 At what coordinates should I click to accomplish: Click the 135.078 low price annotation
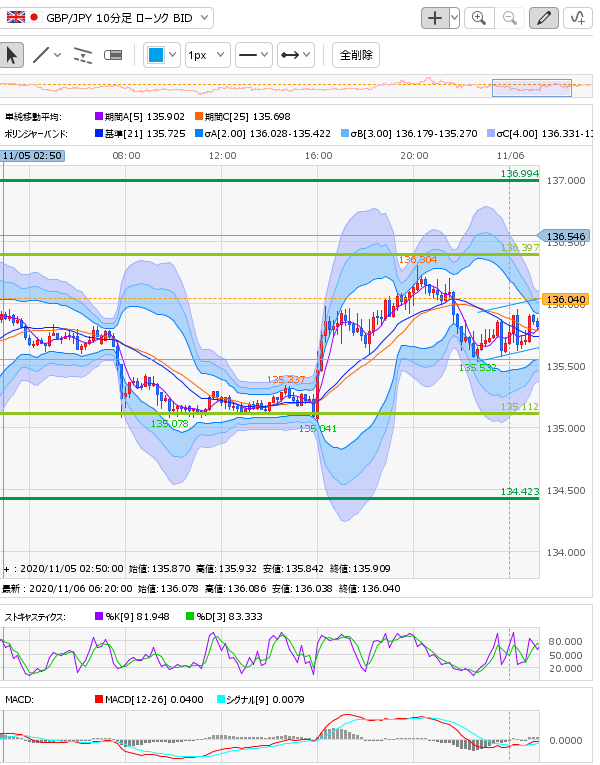[x=170, y=423]
